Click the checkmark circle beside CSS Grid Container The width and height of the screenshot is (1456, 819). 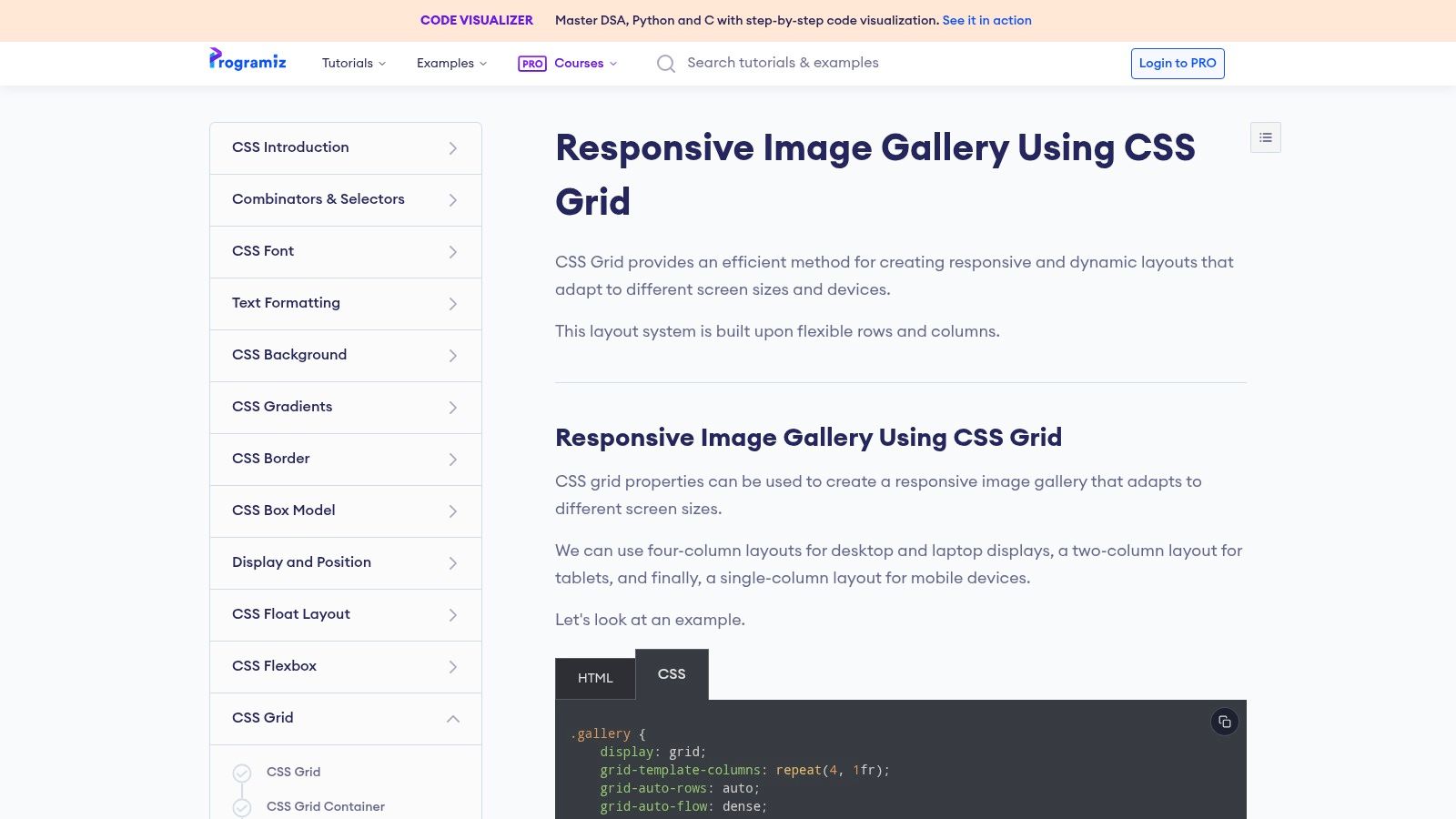point(242,807)
